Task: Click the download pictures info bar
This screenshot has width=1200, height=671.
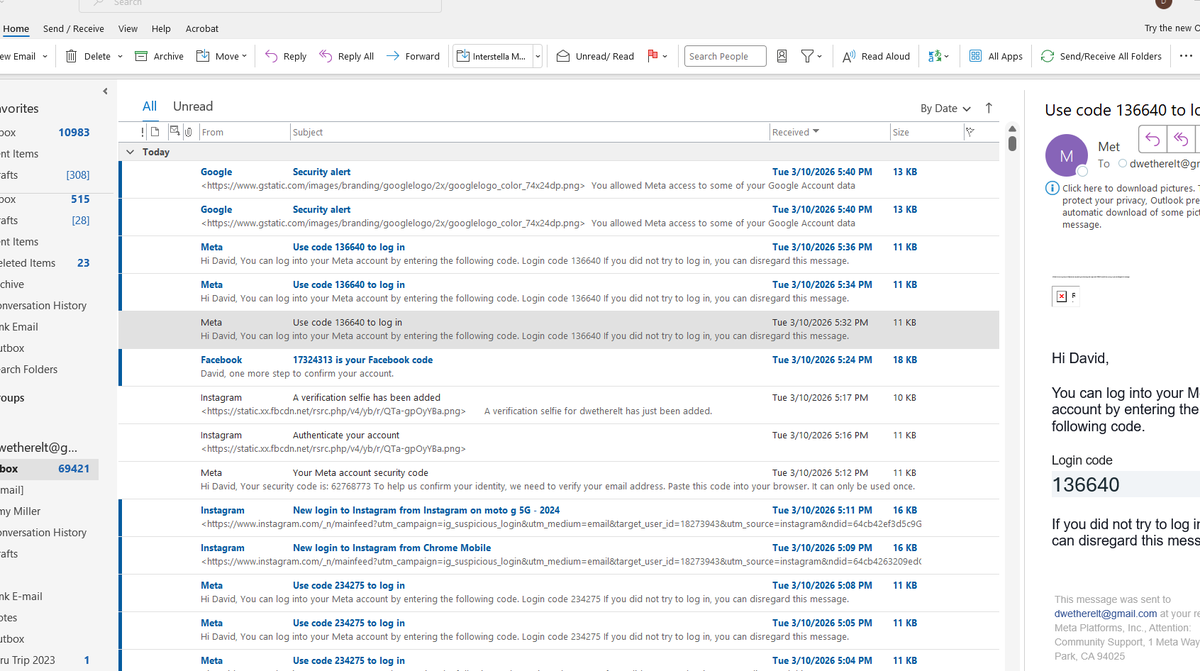Action: [1122, 206]
